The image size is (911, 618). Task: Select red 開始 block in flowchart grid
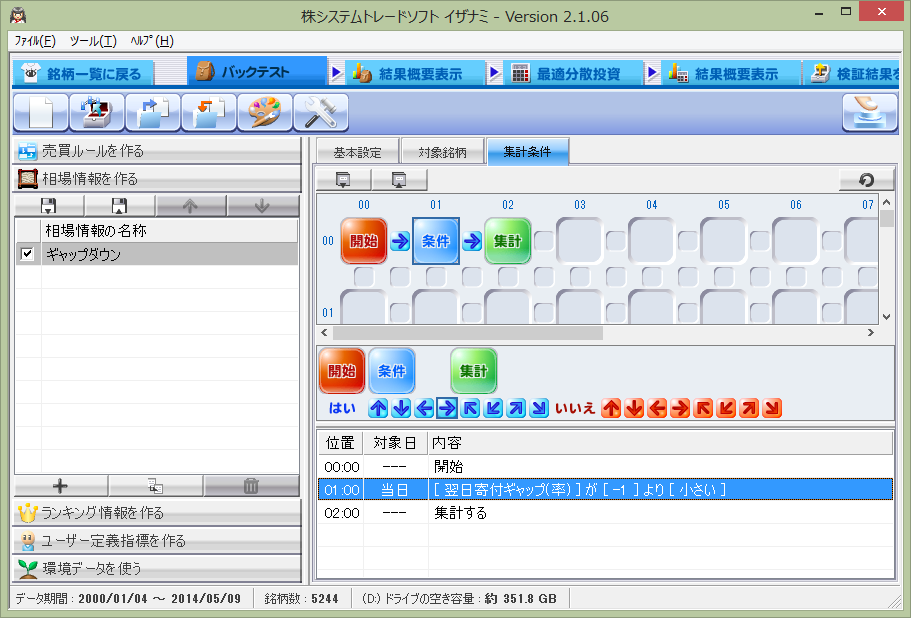(x=364, y=241)
